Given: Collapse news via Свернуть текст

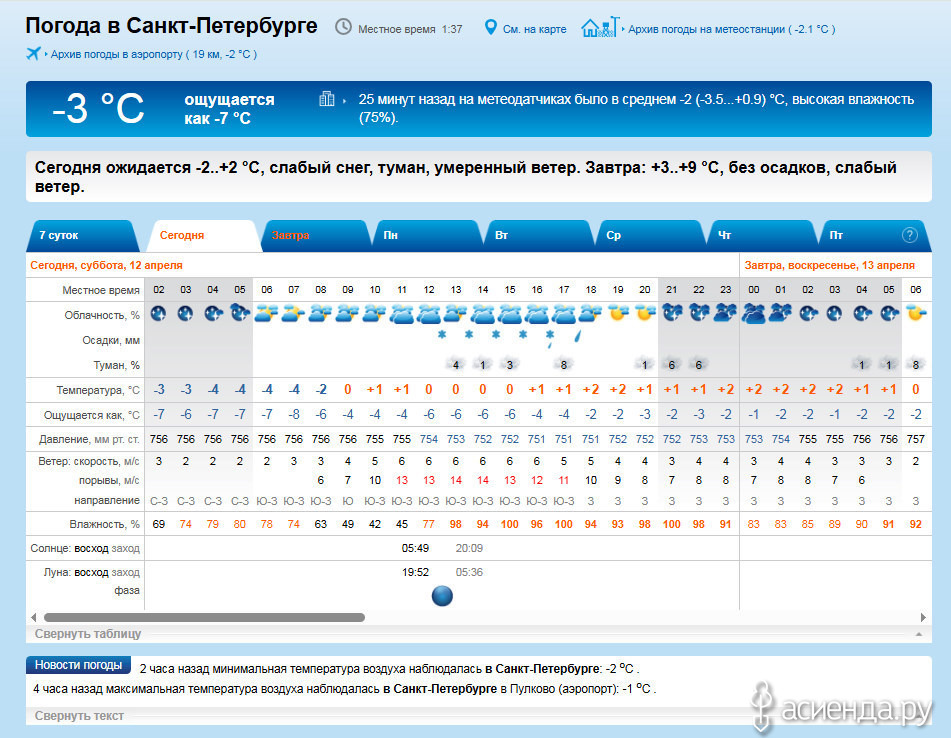Looking at the screenshot, I should click(79, 716).
